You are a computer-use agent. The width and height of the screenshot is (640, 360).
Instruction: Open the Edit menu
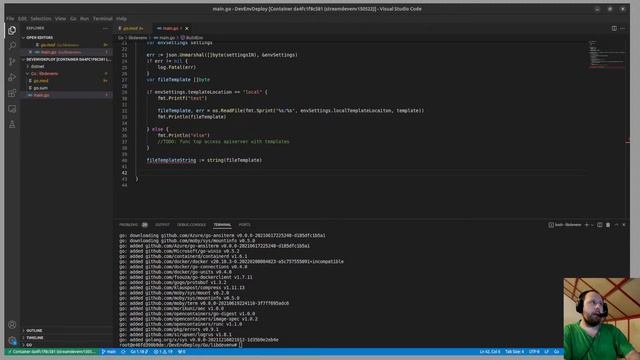click(x=22, y=18)
